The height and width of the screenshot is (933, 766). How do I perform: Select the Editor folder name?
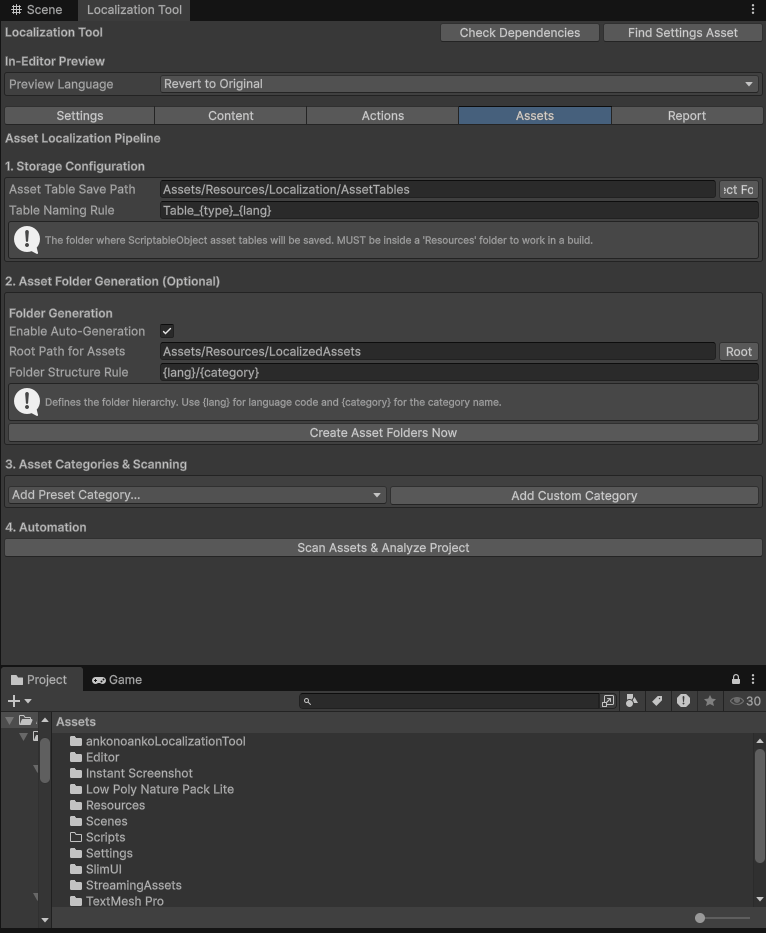pos(102,757)
